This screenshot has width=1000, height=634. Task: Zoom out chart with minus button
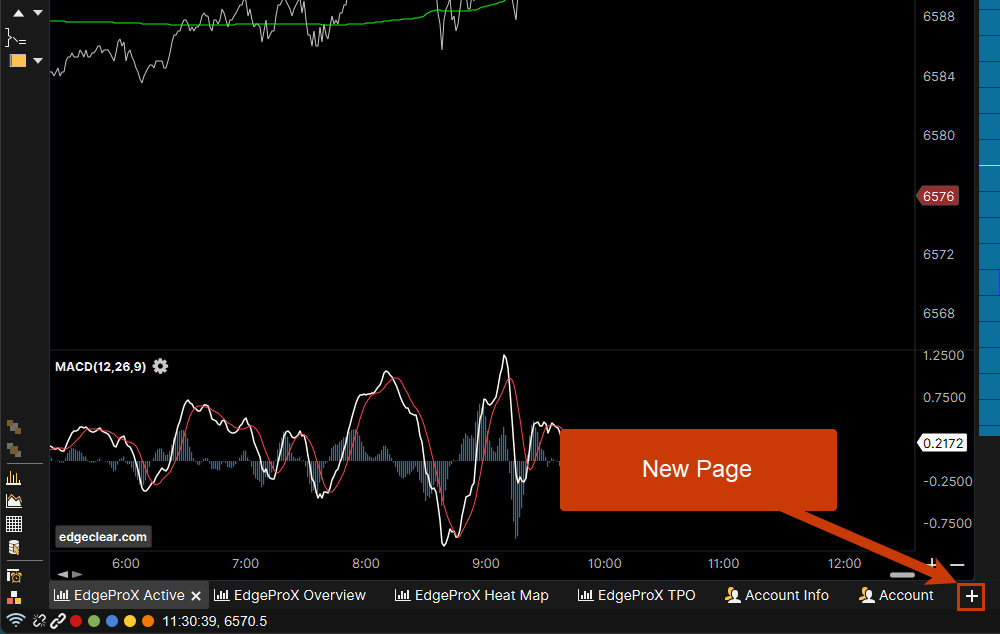[957, 565]
